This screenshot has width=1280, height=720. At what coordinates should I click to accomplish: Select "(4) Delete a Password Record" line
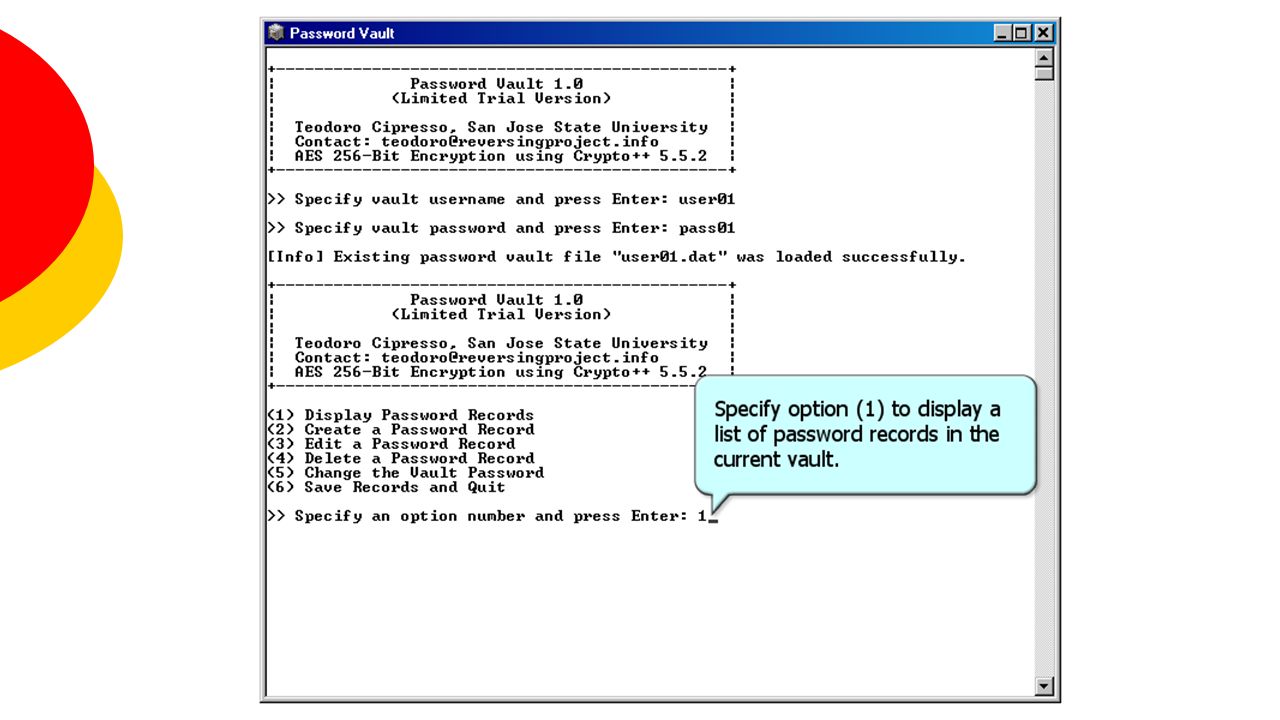pyautogui.click(x=401, y=458)
